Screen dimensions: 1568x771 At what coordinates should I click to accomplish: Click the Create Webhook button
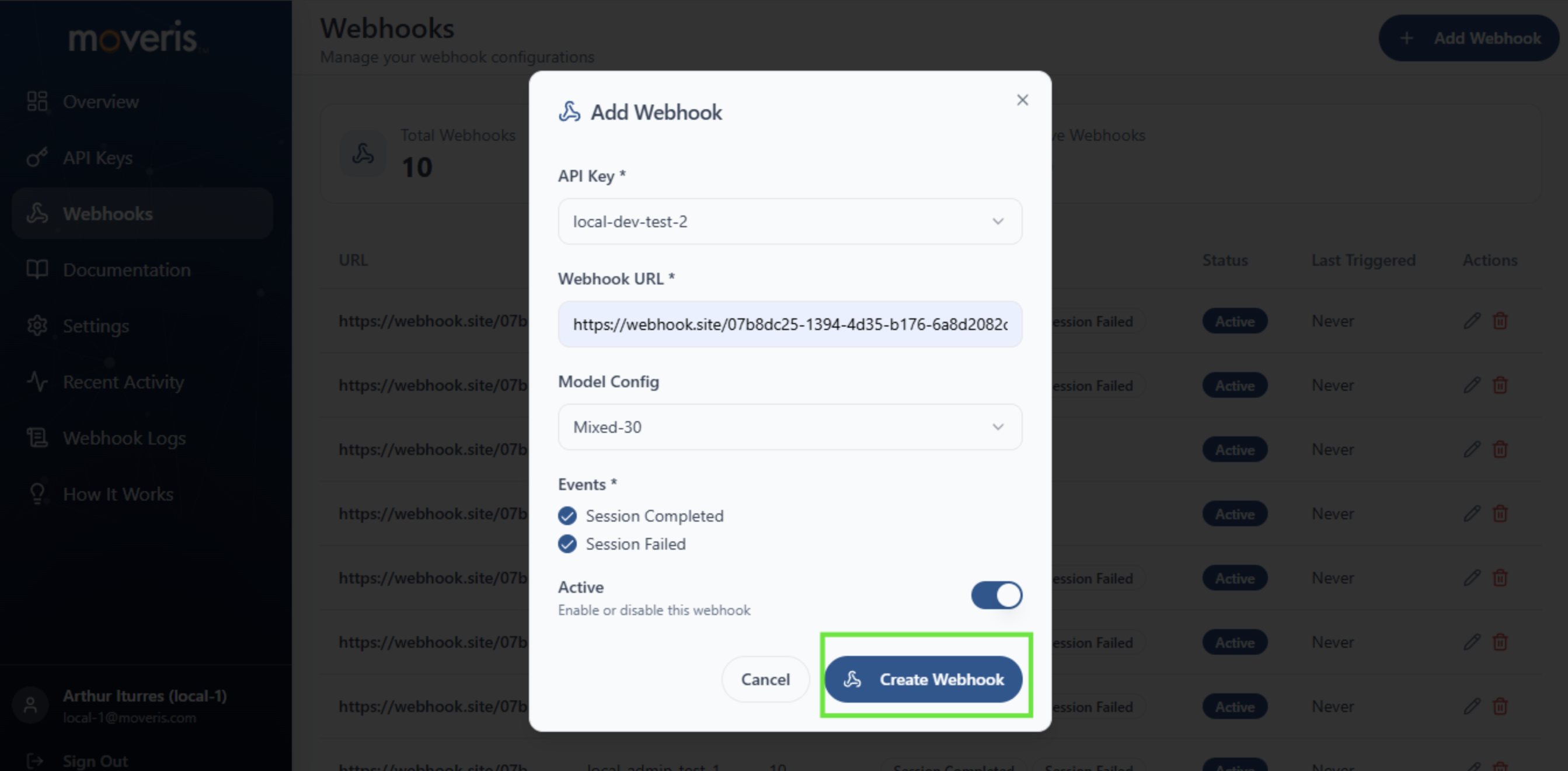click(x=925, y=680)
